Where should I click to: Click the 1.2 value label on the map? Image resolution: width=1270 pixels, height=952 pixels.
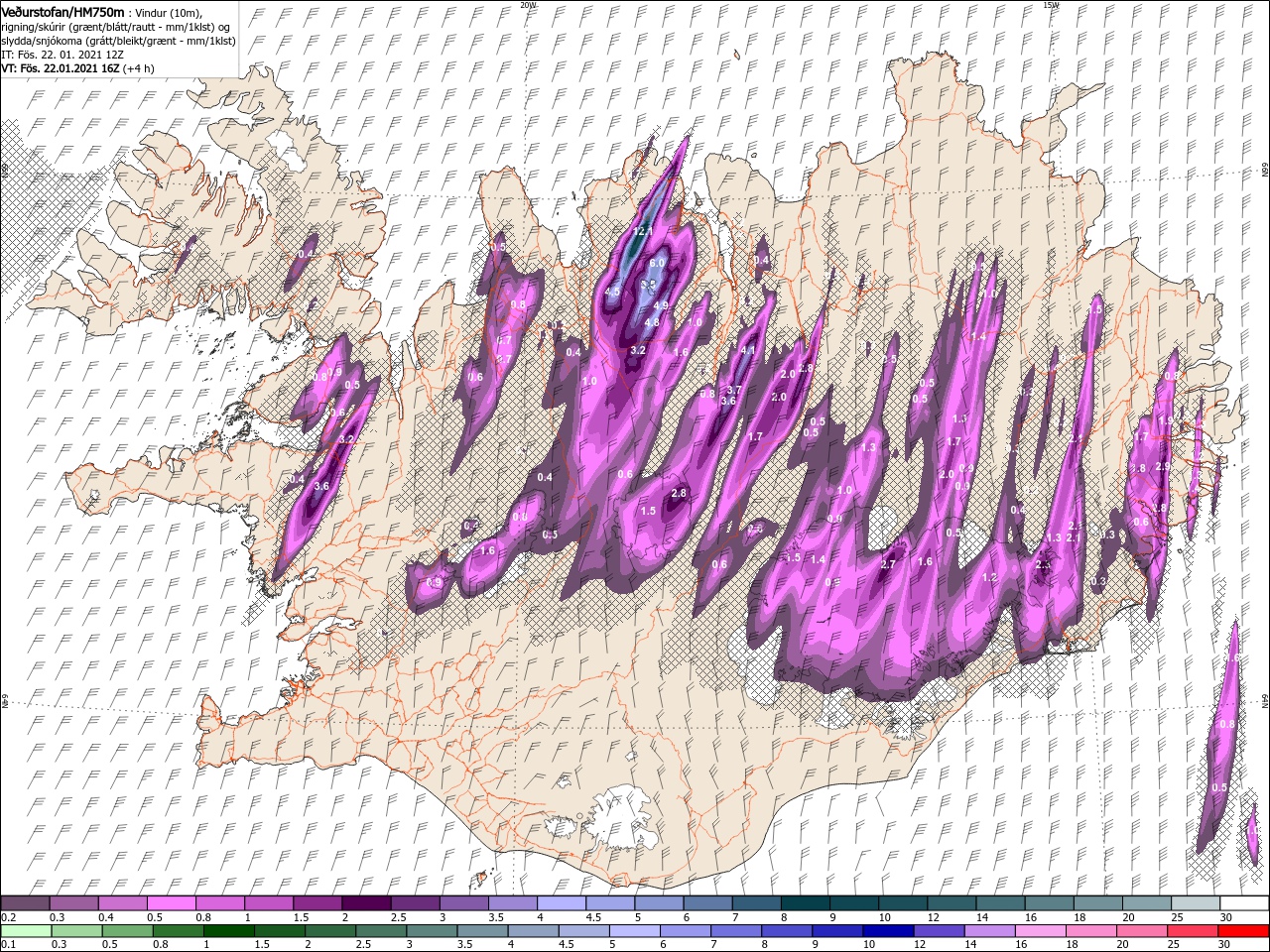pos(988,577)
